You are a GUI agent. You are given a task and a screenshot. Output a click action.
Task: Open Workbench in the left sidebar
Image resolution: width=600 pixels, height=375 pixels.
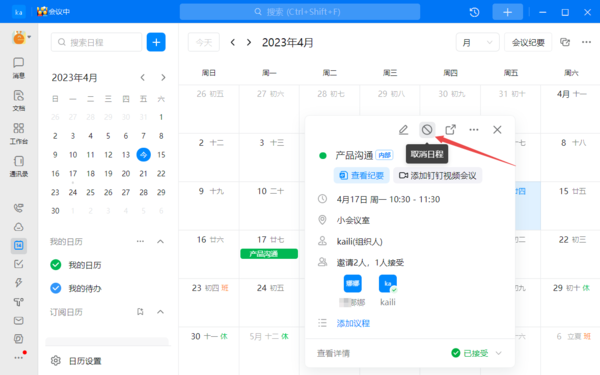[x=18, y=133]
